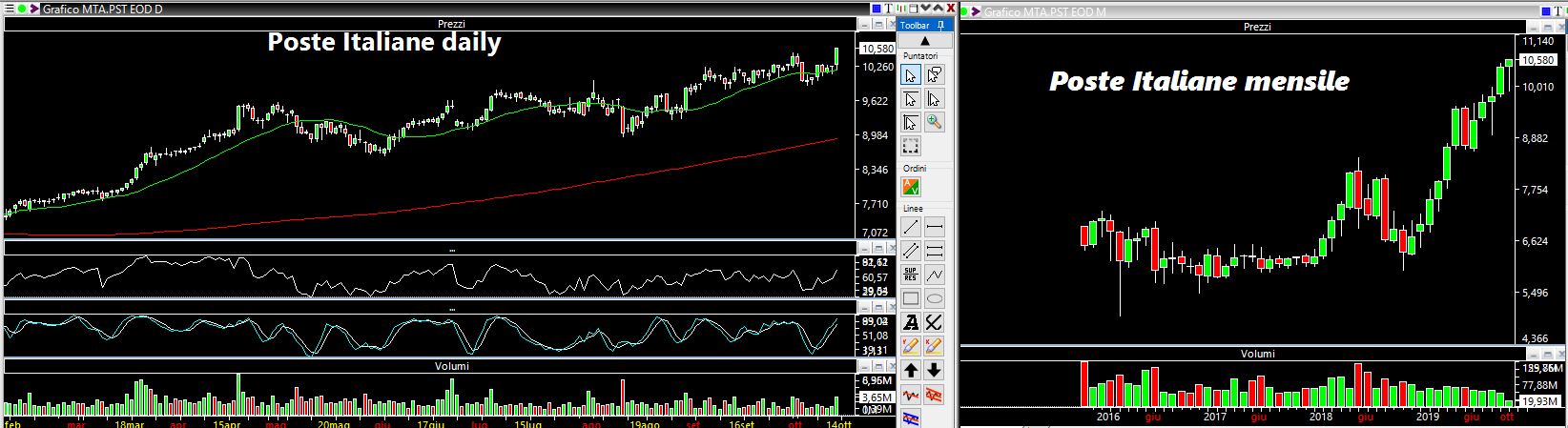Select the zigzag polyline tool
The width and height of the screenshot is (1568, 428).
pyautogui.click(x=935, y=275)
